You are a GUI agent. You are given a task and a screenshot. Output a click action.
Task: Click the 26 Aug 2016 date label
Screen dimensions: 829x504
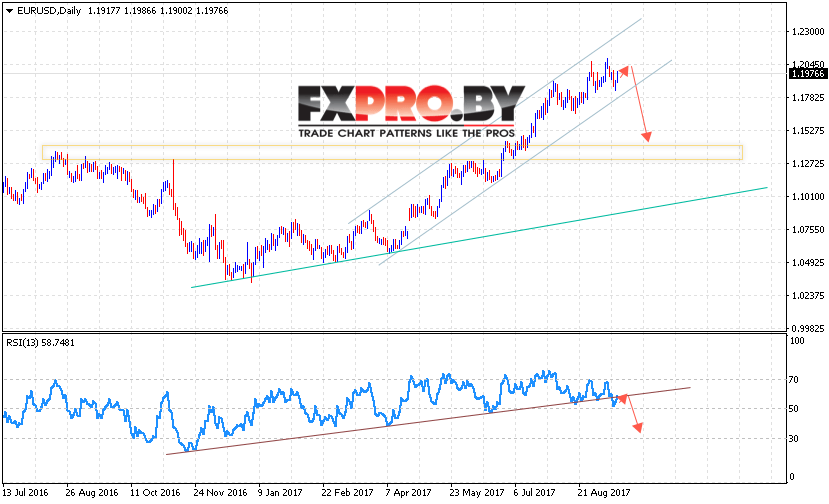pos(92,492)
